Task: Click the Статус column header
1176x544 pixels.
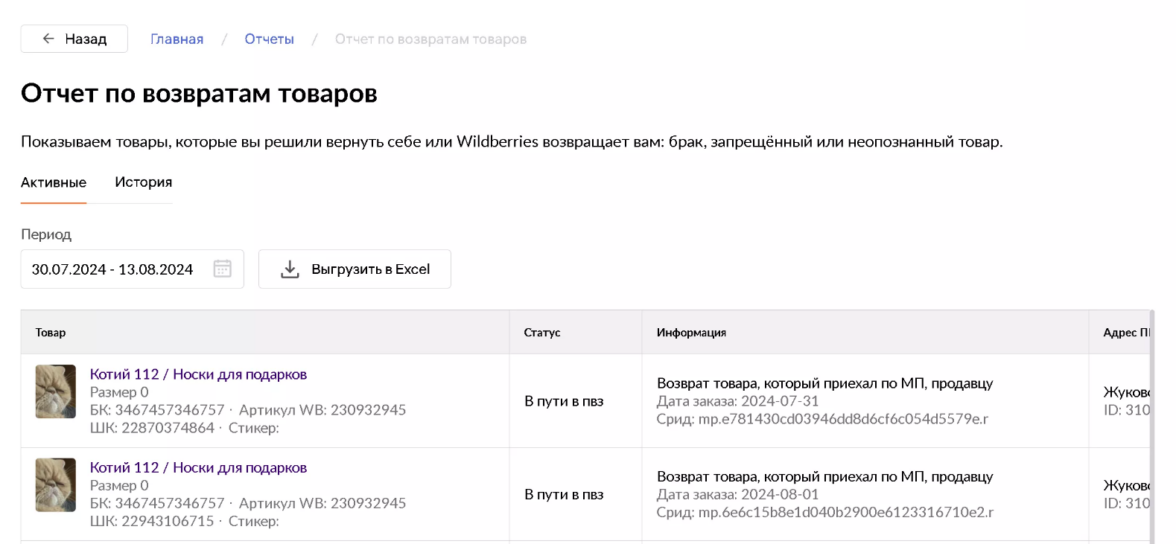Action: pos(542,332)
